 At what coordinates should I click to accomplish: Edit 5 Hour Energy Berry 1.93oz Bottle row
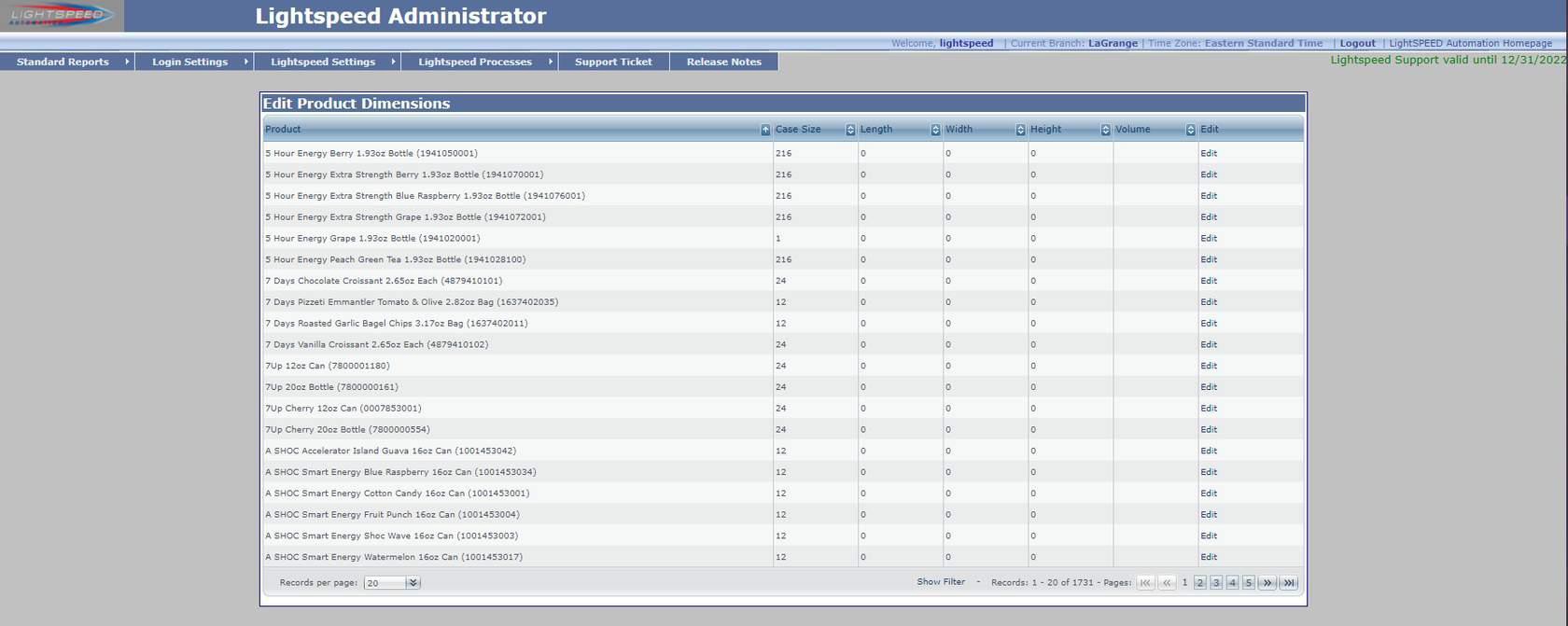pos(1209,153)
